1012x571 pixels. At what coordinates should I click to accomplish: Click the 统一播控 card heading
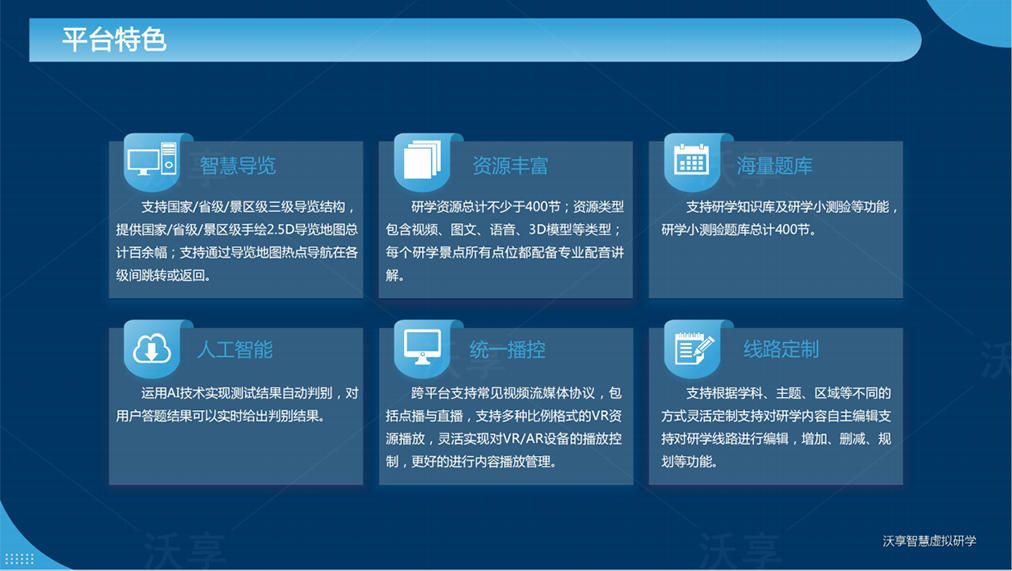point(507,350)
